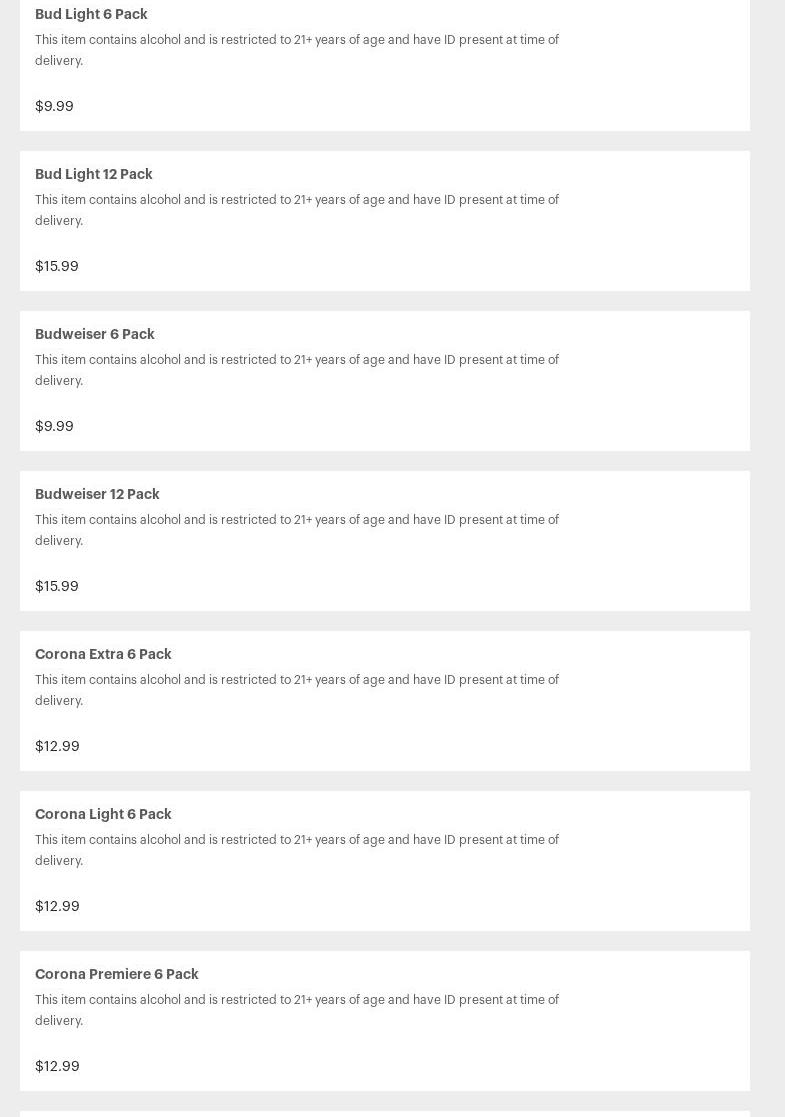
Task: Click the $12.99 price for Corona Light
Action: click(x=57, y=906)
